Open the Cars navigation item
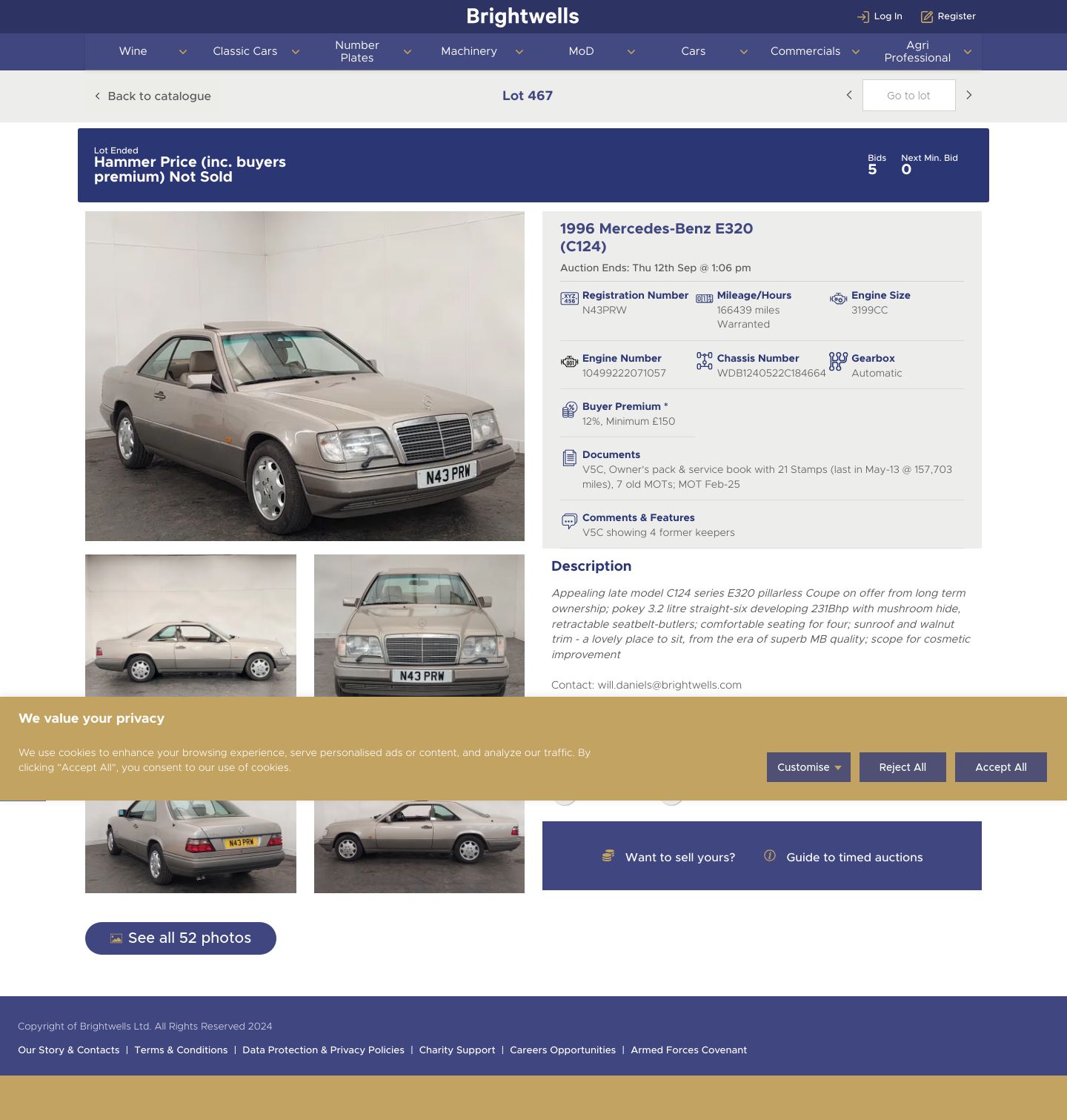1067x1120 pixels. click(694, 51)
